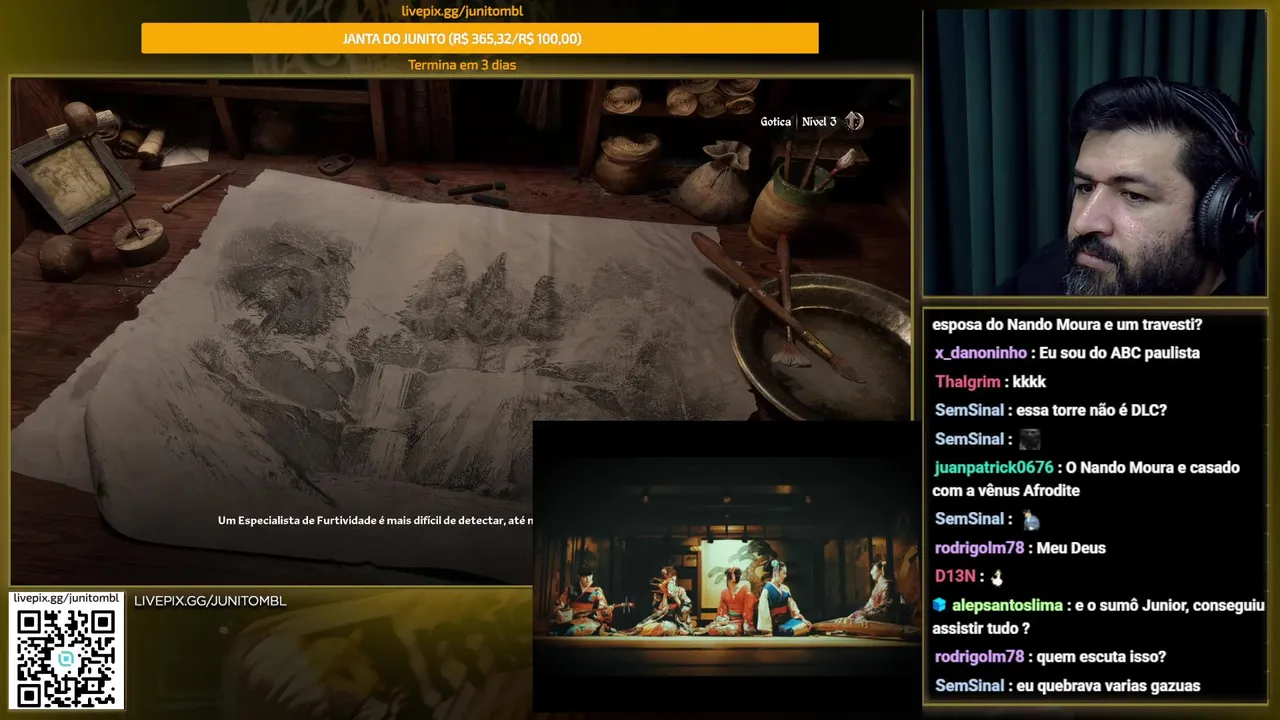Click the 'Termina em 3 dias' text
The width and height of the screenshot is (1280, 720).
tap(461, 65)
